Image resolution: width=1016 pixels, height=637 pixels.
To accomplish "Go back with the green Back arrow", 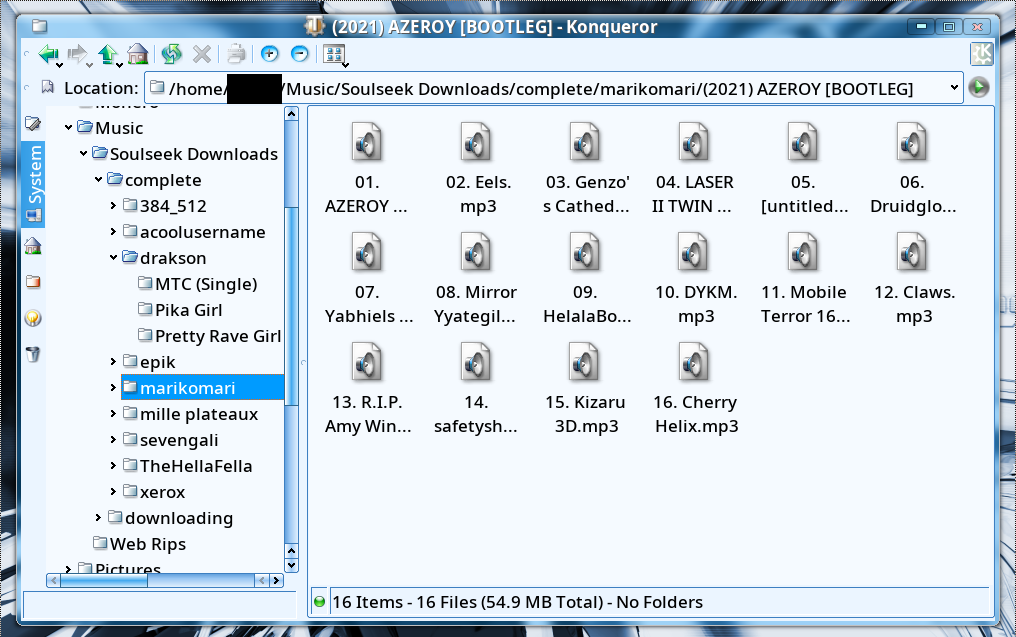I will pos(48,54).
